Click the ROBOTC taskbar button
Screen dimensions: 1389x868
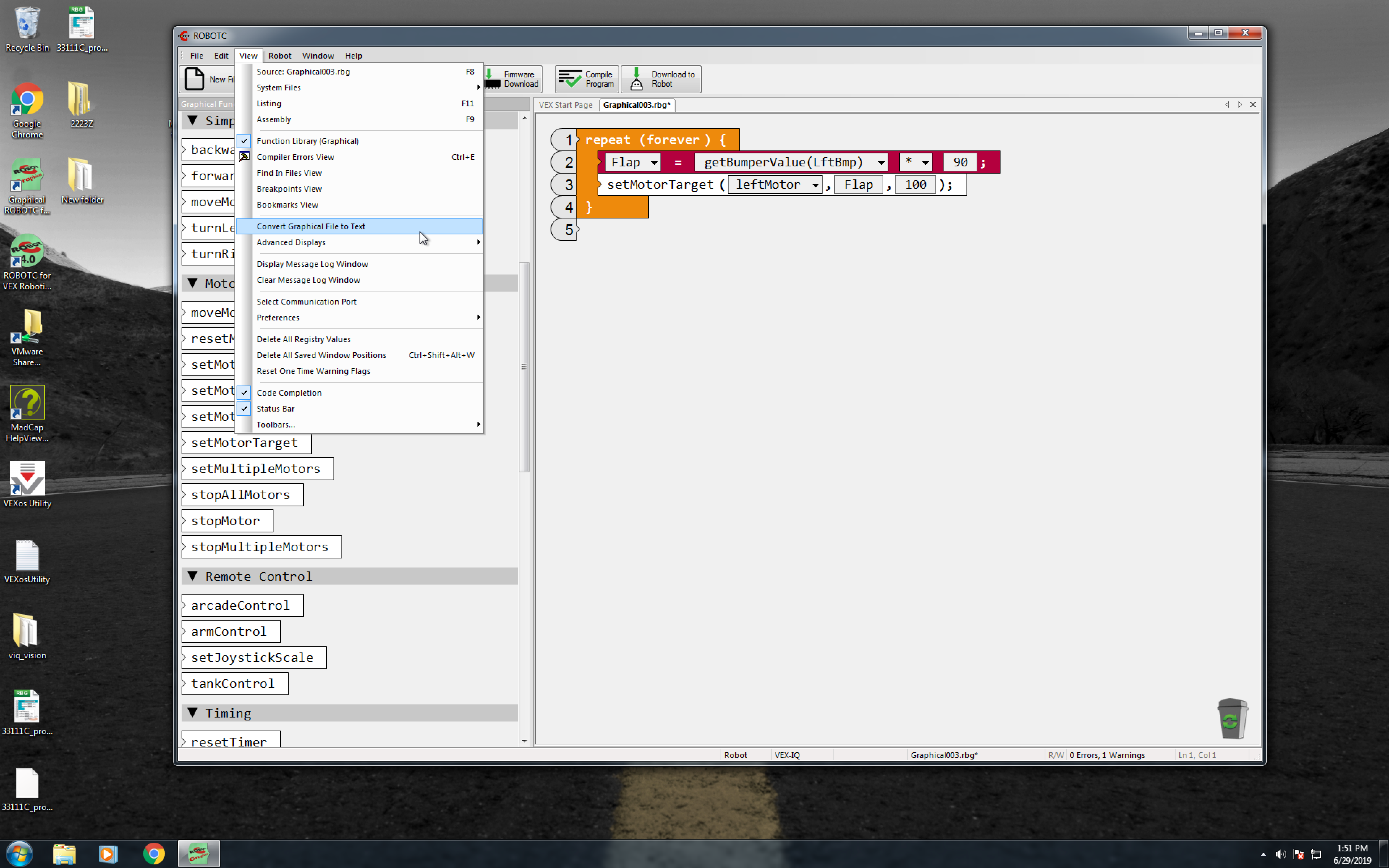[x=199, y=854]
